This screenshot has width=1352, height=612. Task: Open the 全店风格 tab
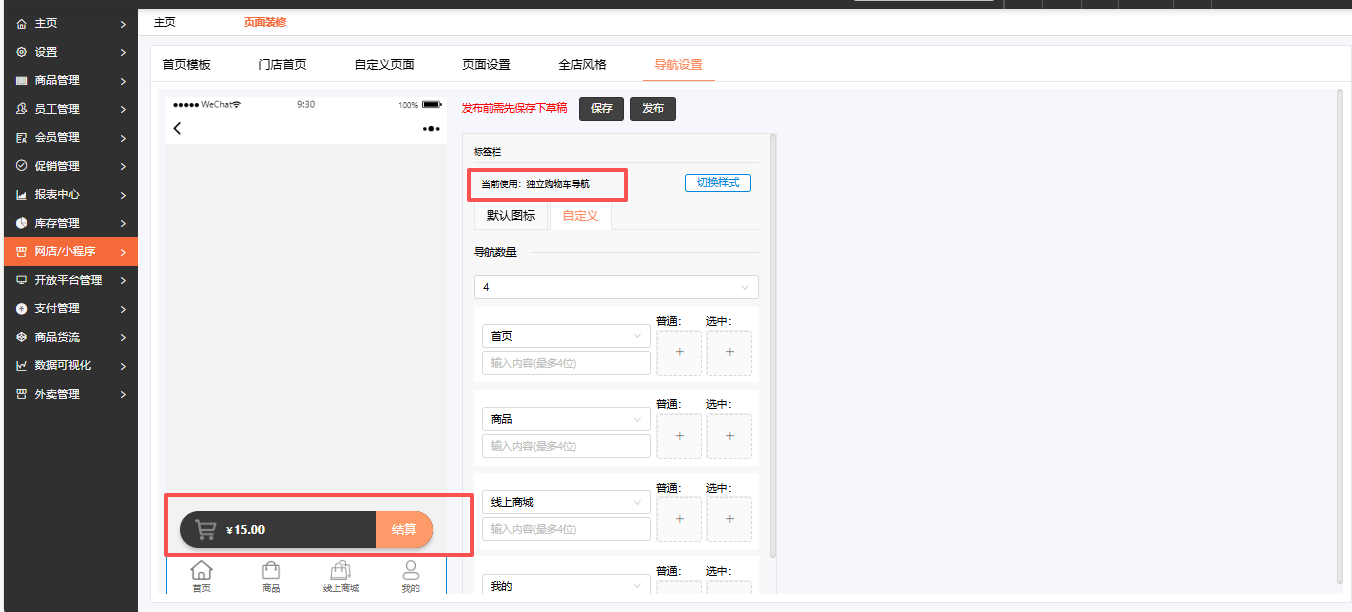coord(582,64)
